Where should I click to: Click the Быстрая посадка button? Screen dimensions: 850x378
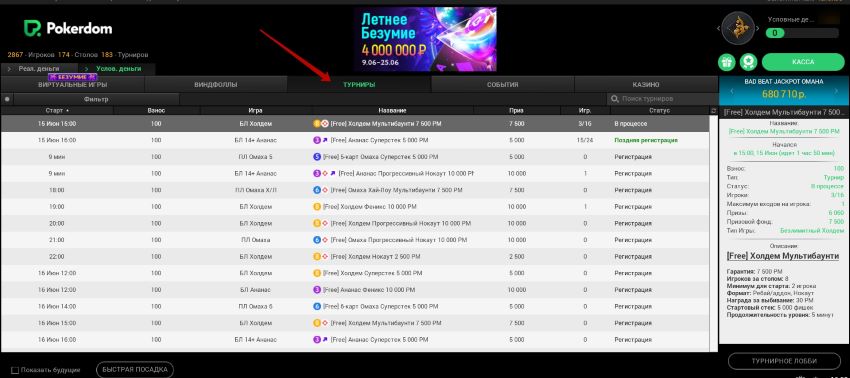(135, 370)
